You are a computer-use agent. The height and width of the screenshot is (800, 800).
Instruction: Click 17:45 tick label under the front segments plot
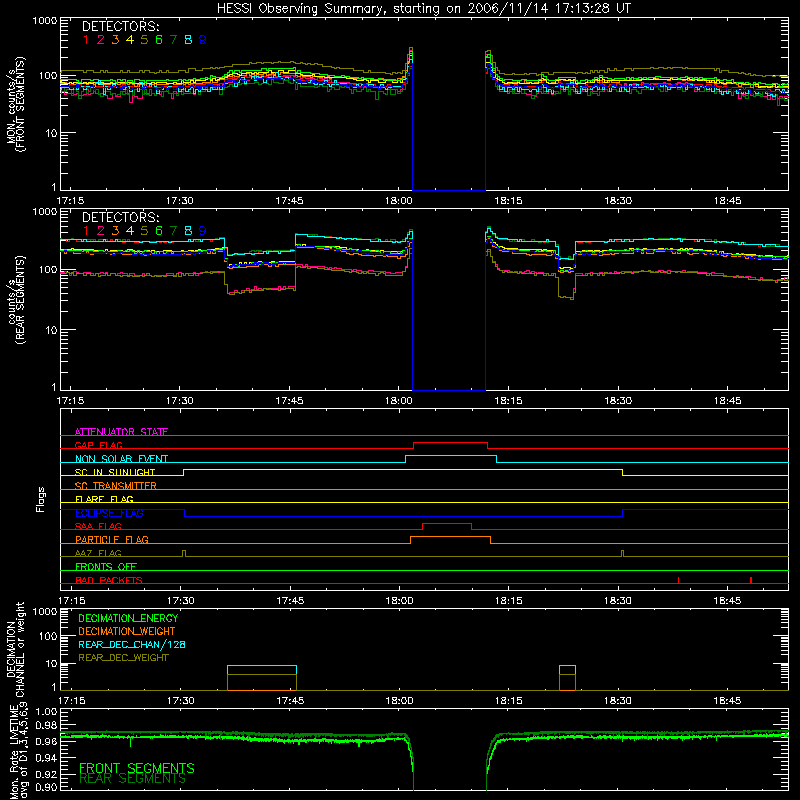289,201
